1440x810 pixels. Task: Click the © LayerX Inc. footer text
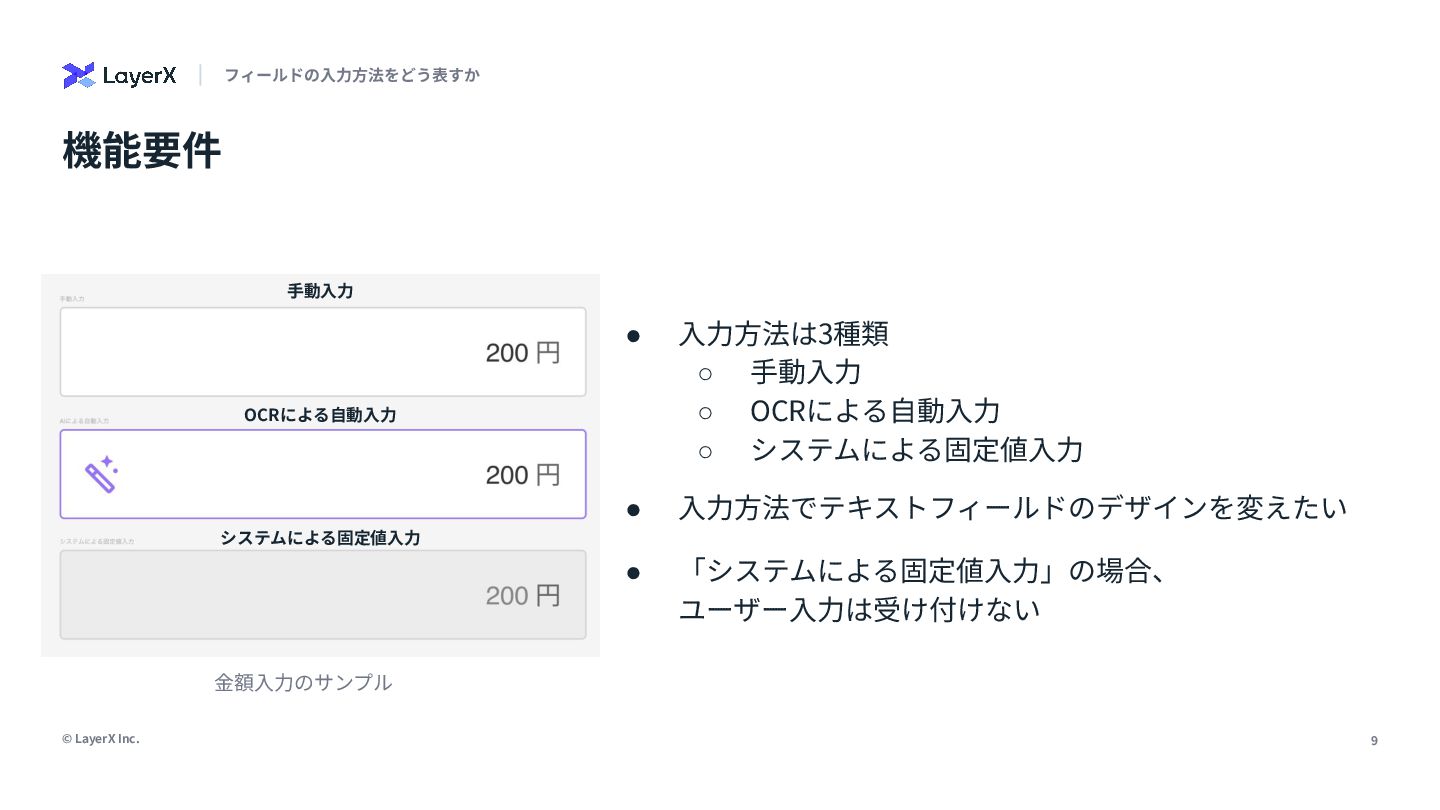point(101,739)
